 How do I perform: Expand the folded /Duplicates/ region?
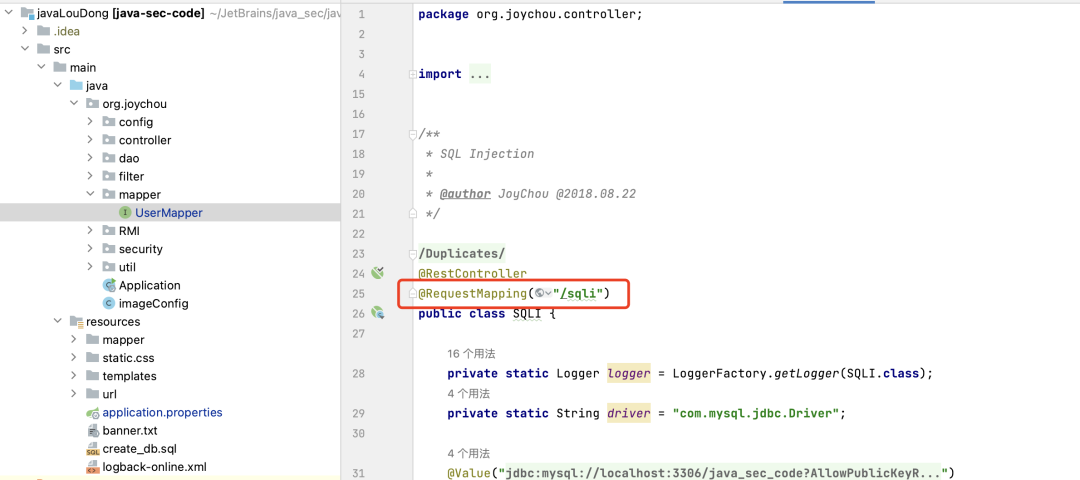(412, 253)
